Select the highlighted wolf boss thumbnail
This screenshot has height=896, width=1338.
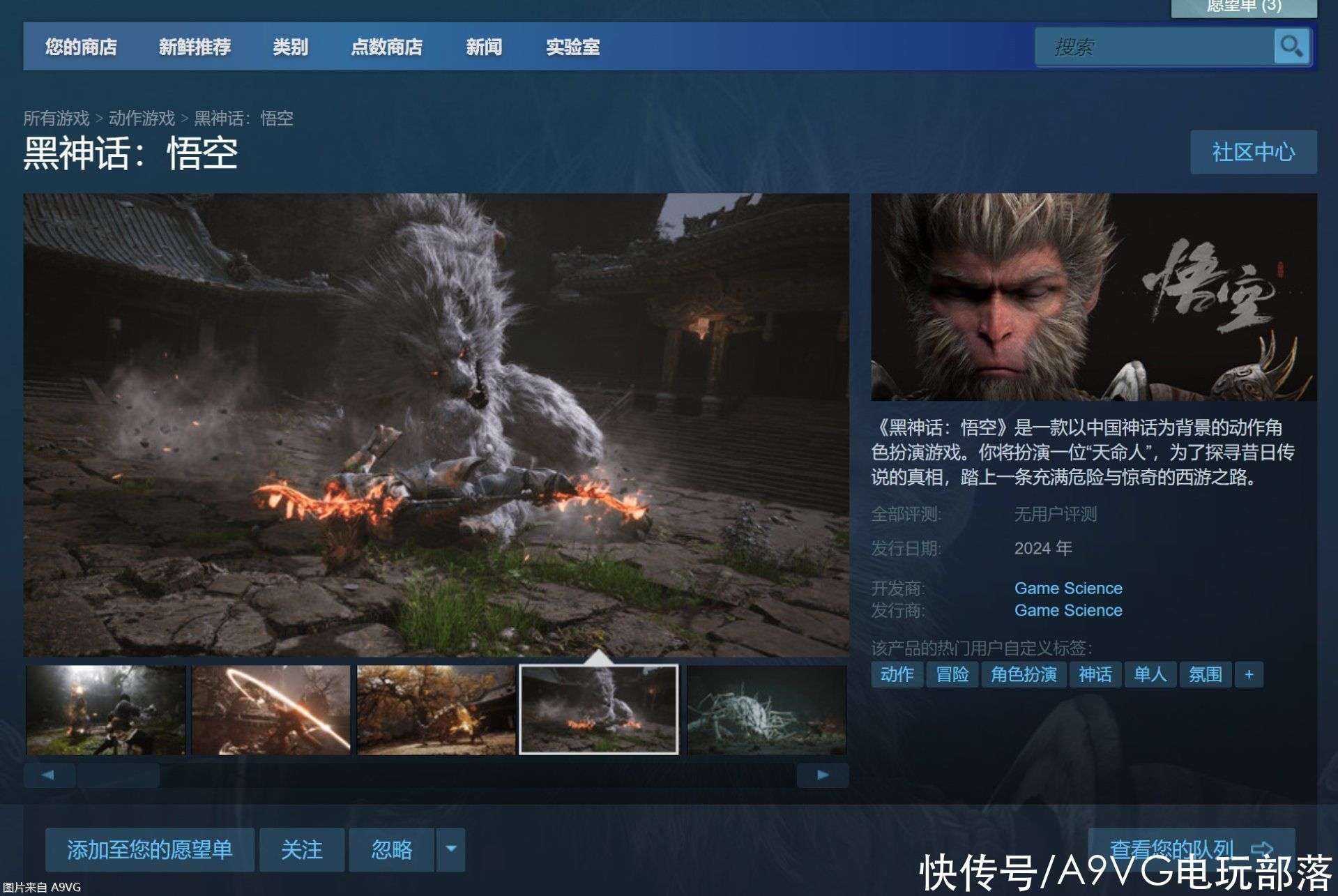[x=599, y=710]
